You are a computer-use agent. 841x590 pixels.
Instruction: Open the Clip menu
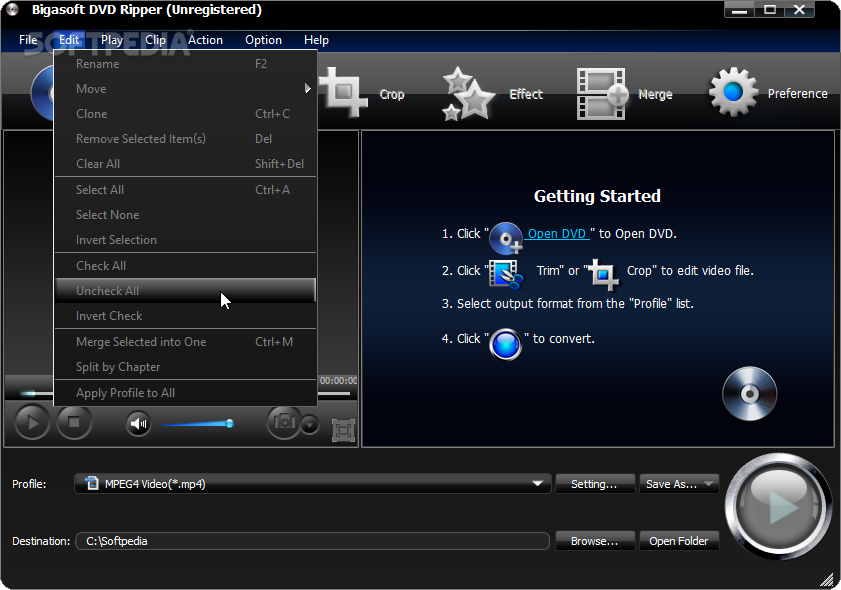(156, 40)
